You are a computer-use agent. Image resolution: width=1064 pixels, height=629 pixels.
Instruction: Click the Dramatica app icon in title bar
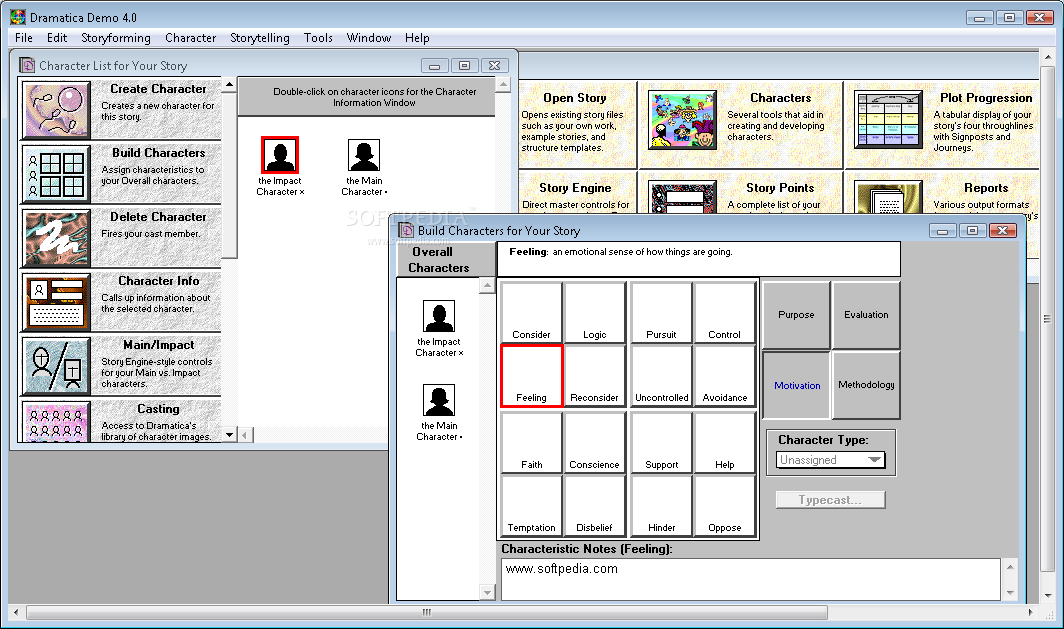(18, 17)
